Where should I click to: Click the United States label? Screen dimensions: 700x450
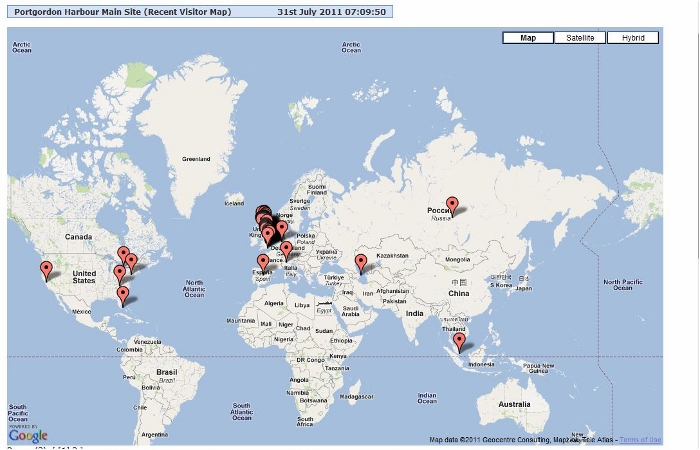click(84, 277)
